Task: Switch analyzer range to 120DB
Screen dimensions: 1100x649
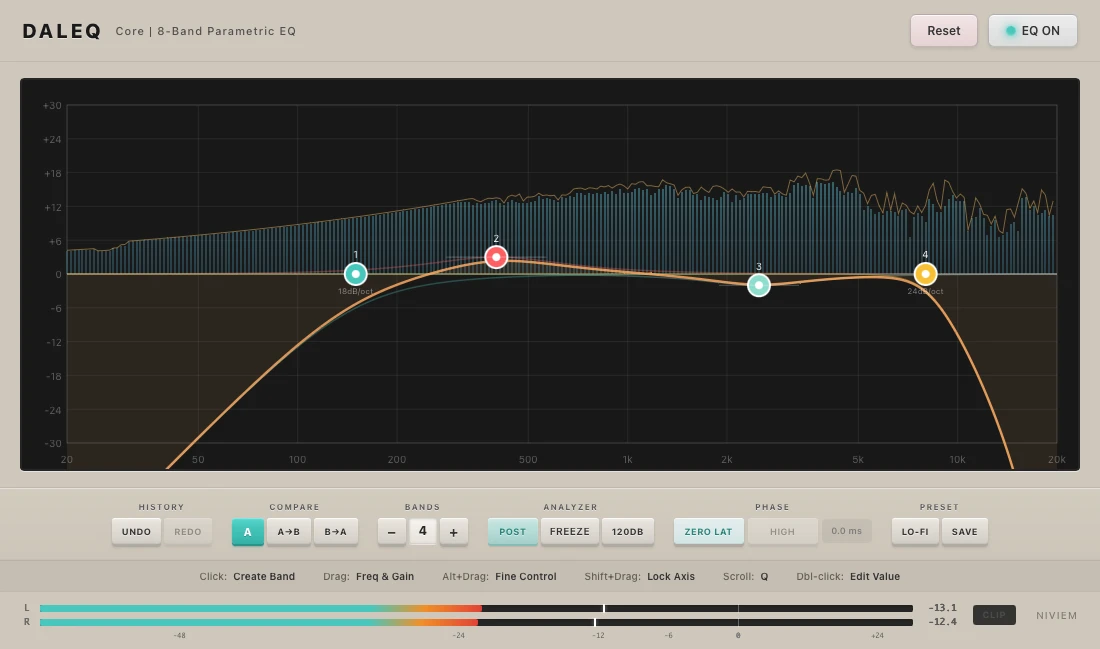Action: coord(628,532)
